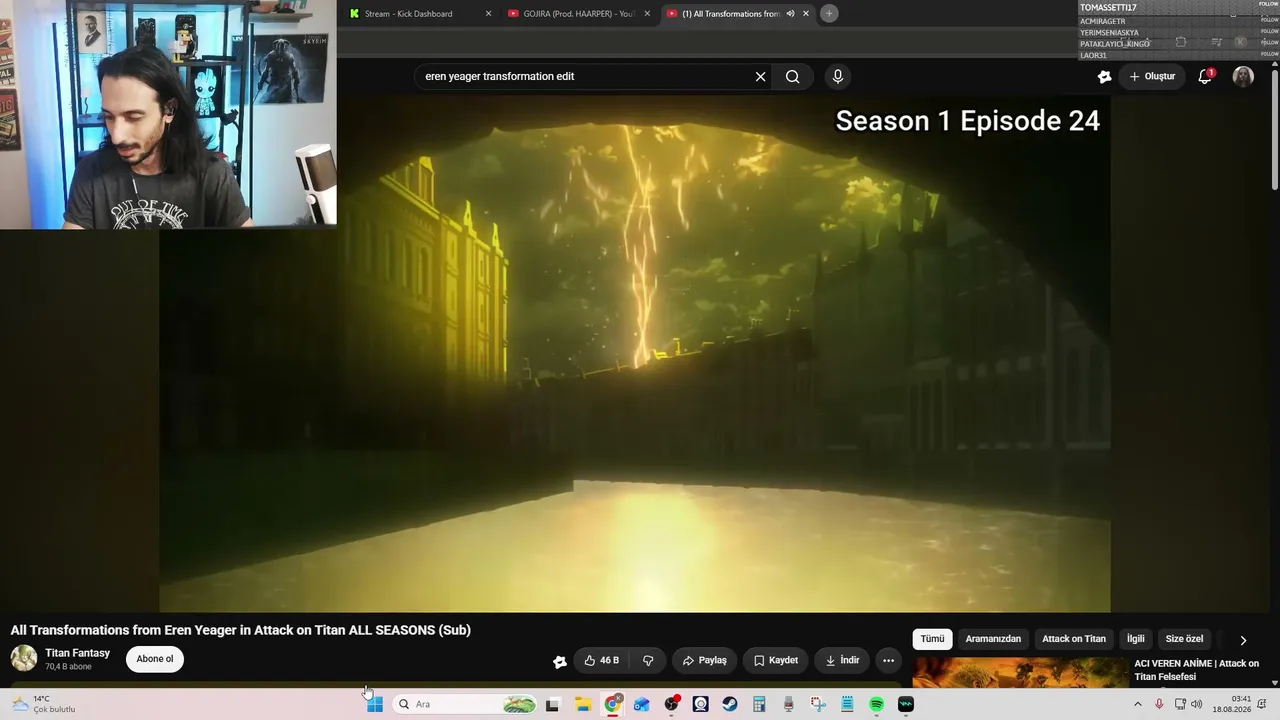The image size is (1280, 720).
Task: Open the Windows Start menu
Action: coord(375,704)
